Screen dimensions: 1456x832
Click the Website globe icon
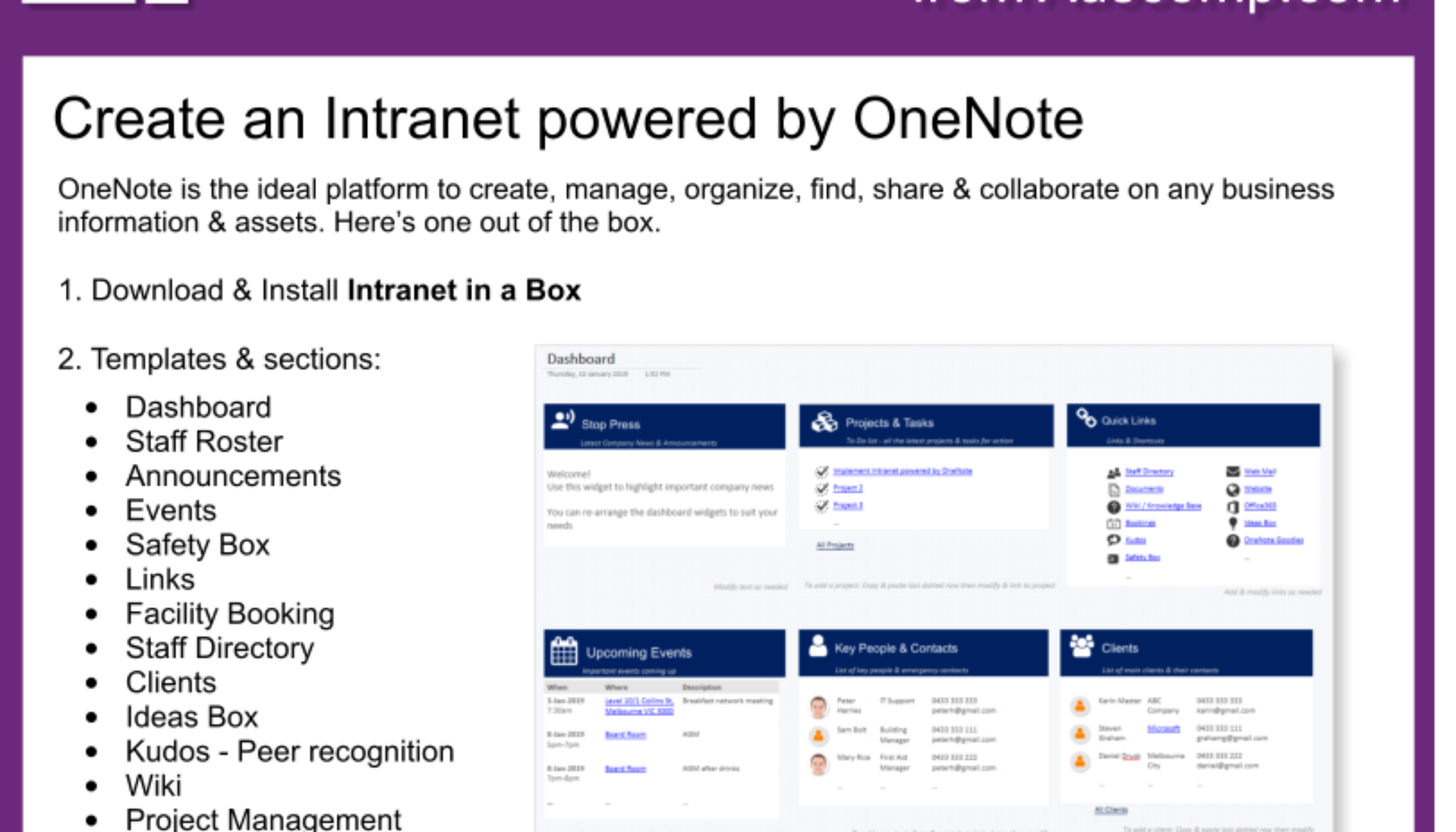[x=1233, y=489]
